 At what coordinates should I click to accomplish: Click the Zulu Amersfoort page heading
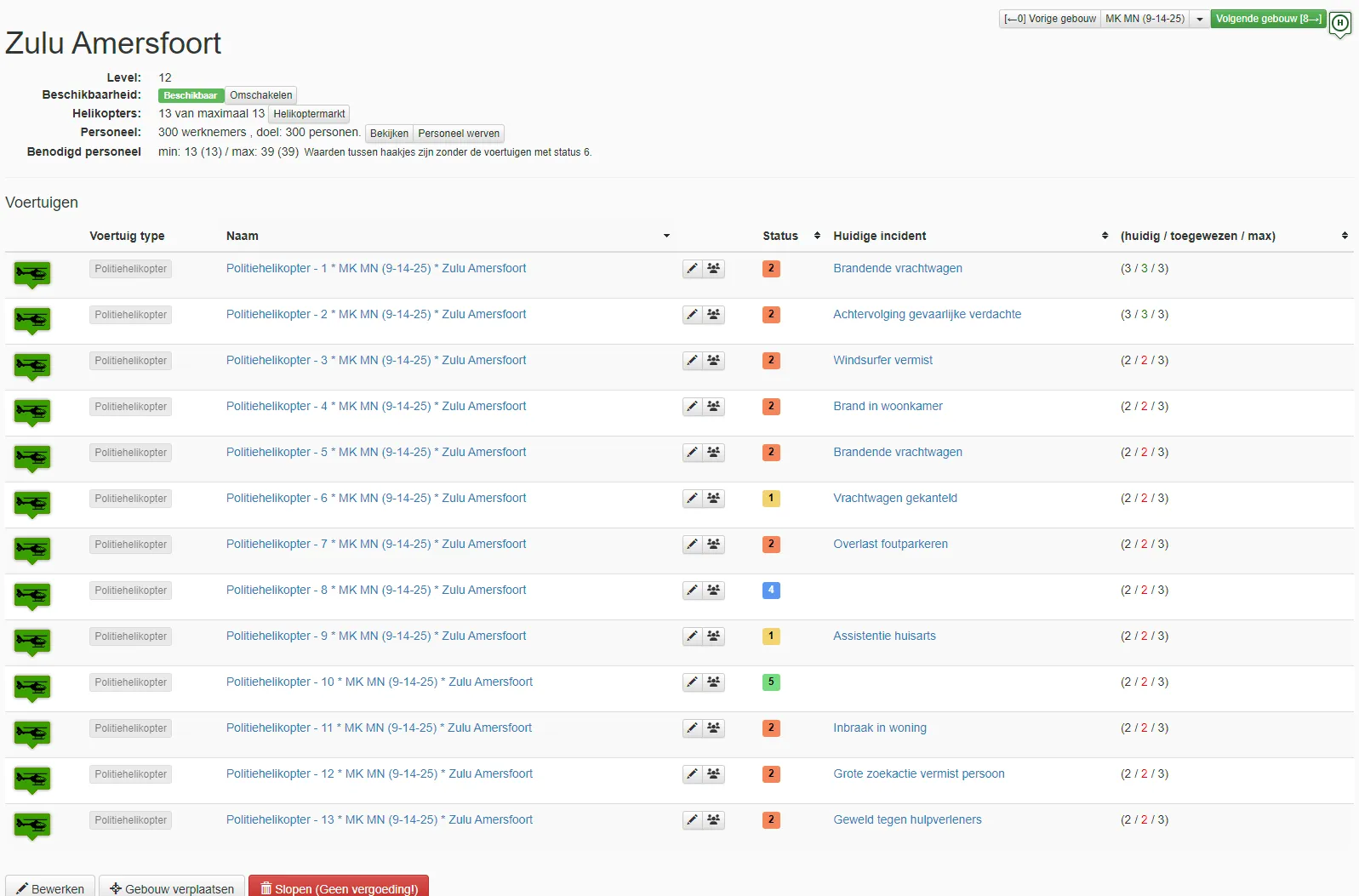pyautogui.click(x=113, y=43)
